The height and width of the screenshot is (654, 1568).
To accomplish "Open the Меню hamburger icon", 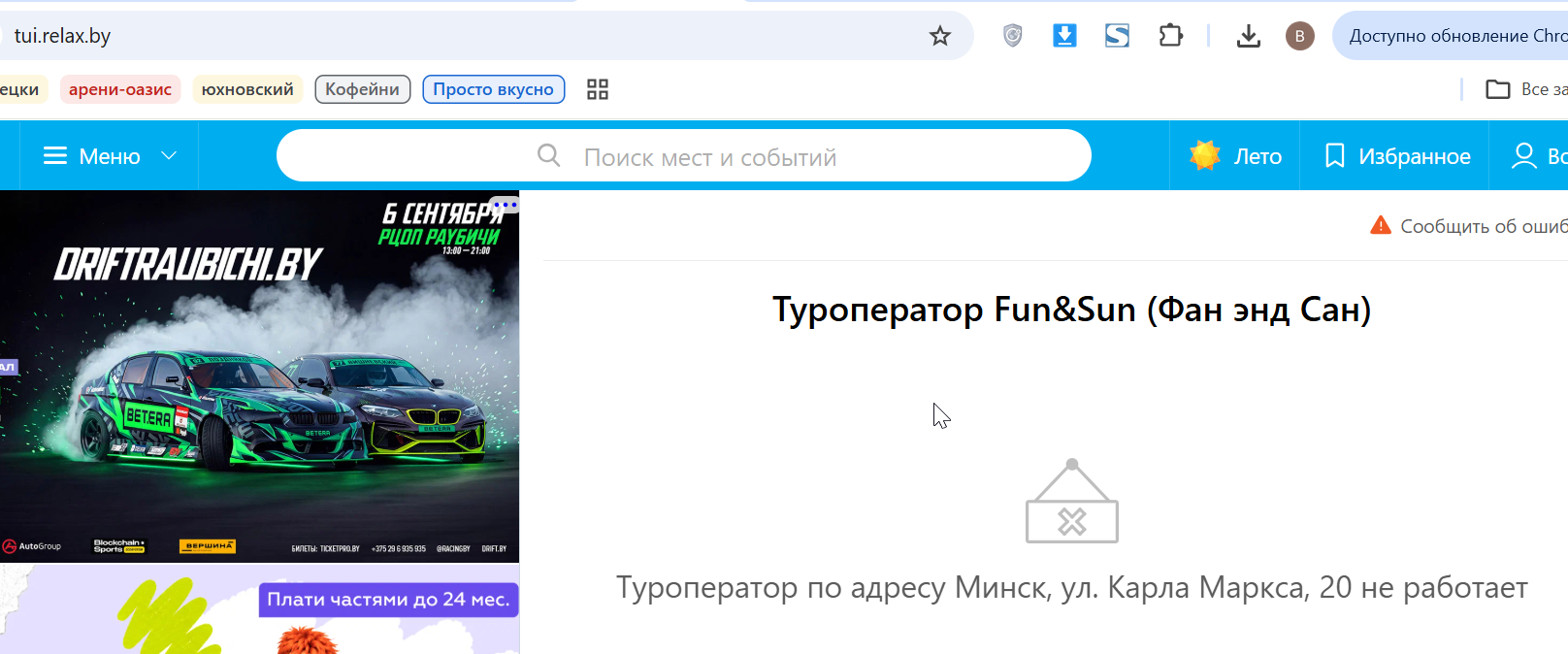I will click(55, 156).
